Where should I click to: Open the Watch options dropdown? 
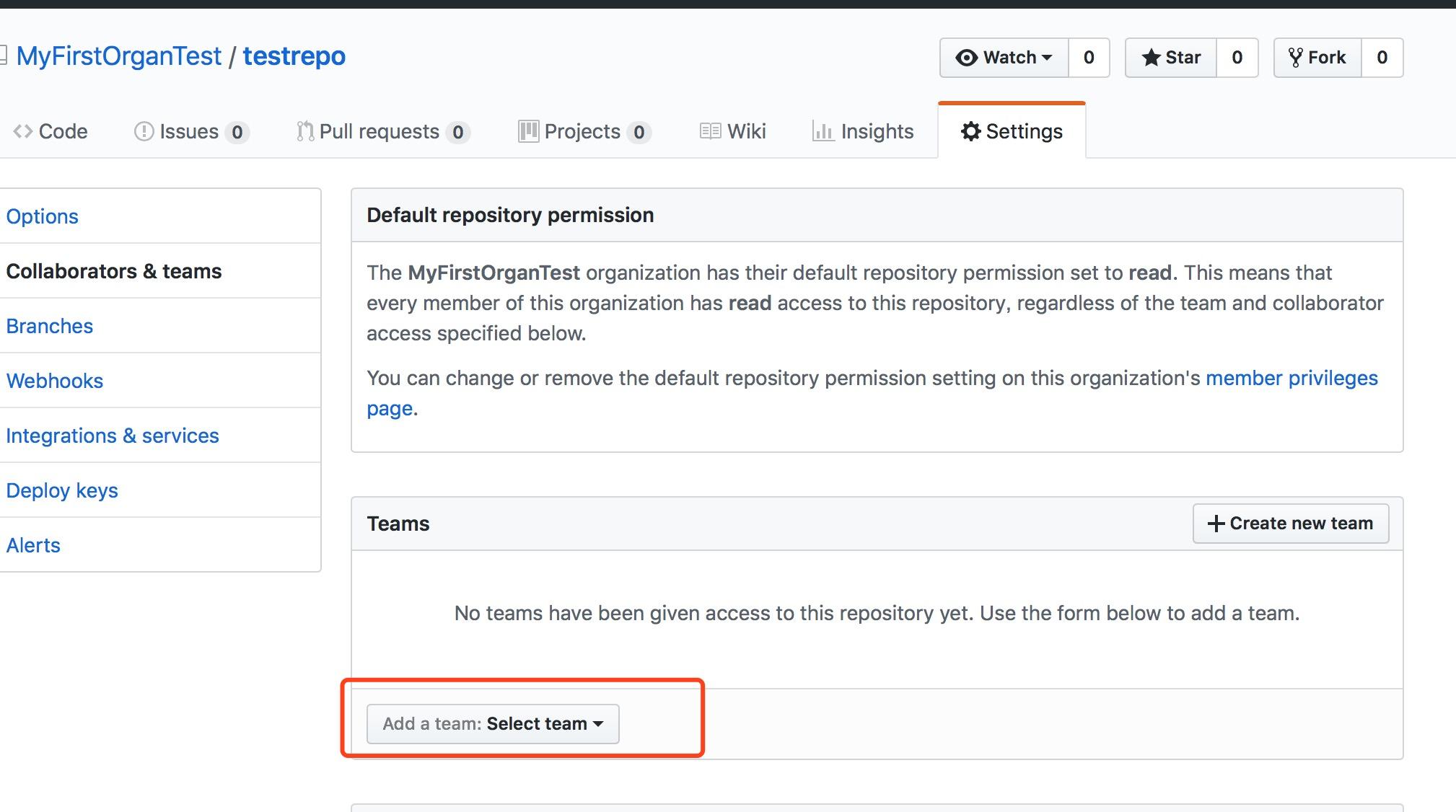1048,58
